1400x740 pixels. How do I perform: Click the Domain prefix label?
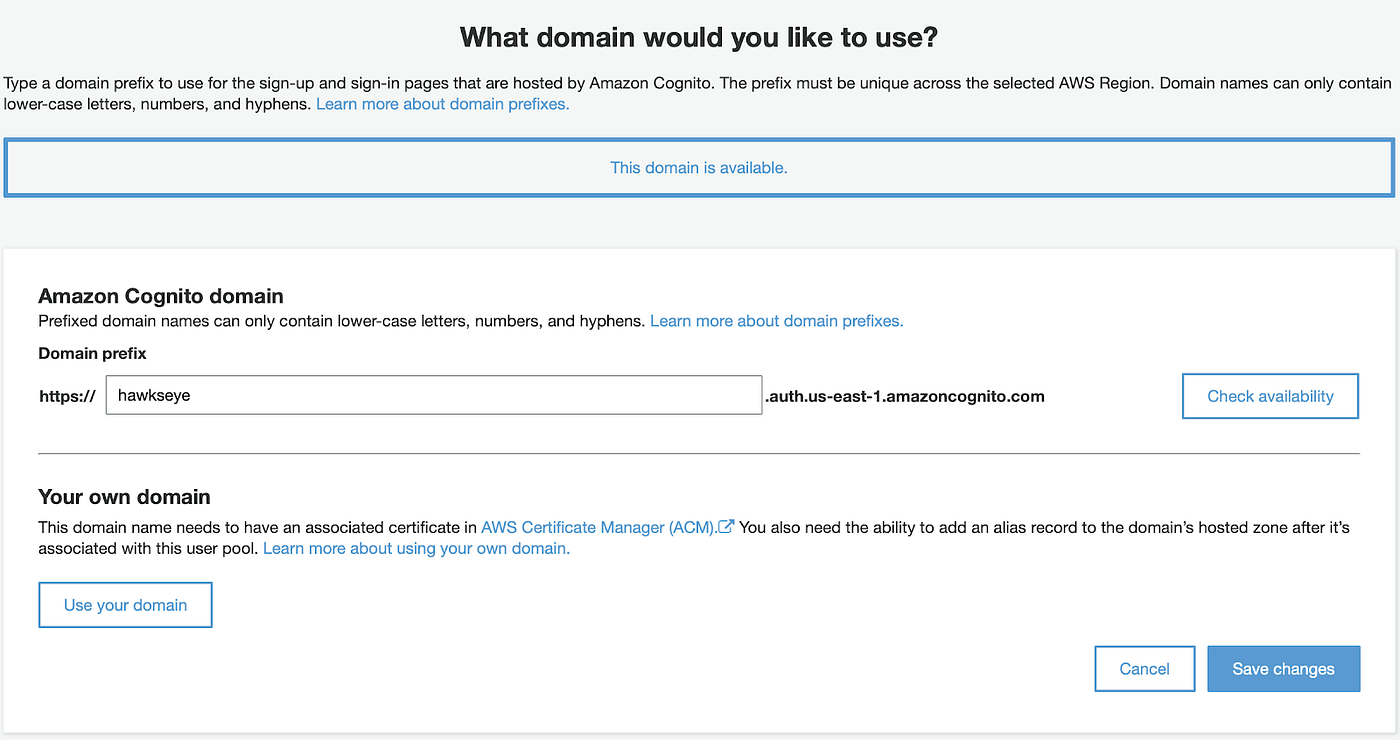(92, 353)
